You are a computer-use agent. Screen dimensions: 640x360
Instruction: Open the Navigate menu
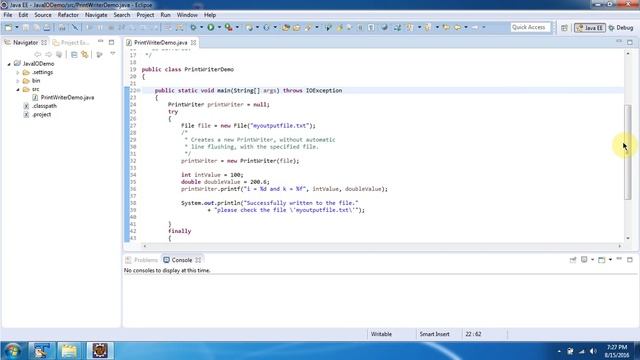point(96,15)
